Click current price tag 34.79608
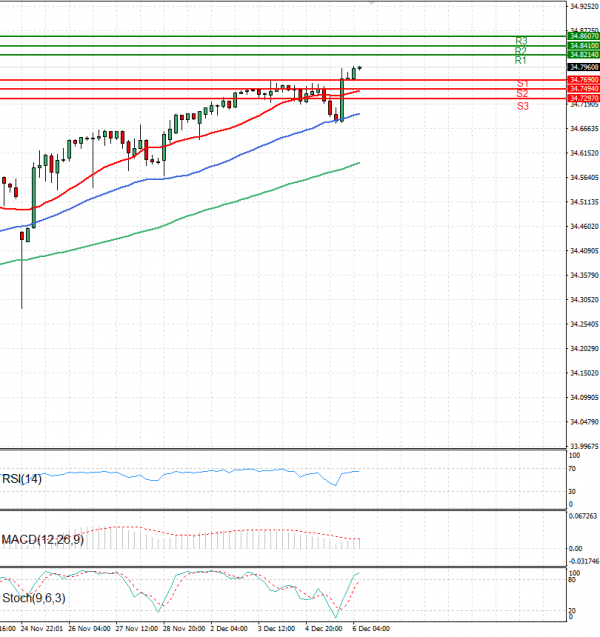Image resolution: width=600 pixels, height=637 pixels. click(x=582, y=68)
